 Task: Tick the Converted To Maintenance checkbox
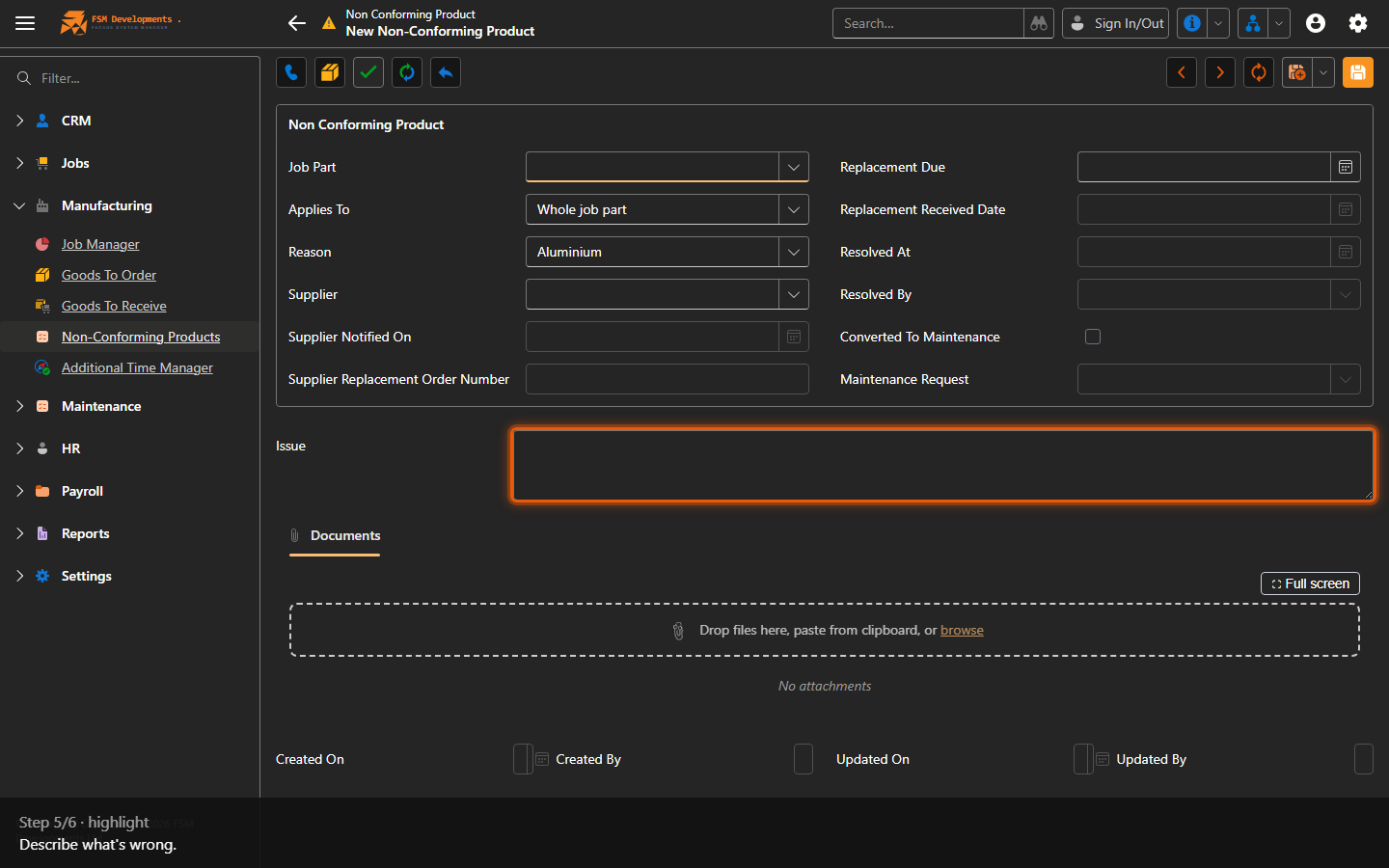tap(1093, 337)
